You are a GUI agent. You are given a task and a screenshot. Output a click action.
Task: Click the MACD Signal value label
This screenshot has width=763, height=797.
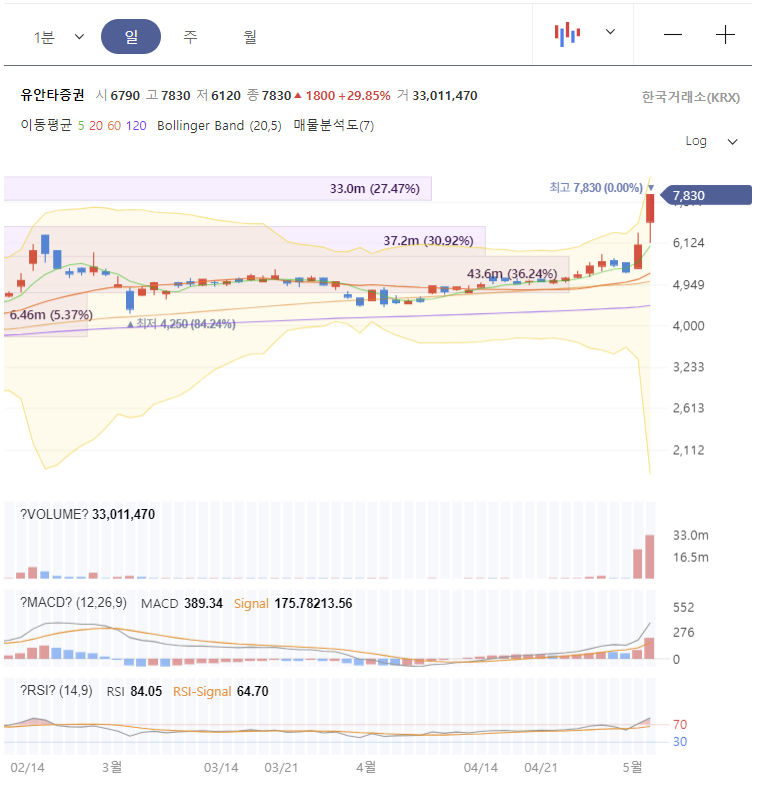293,603
